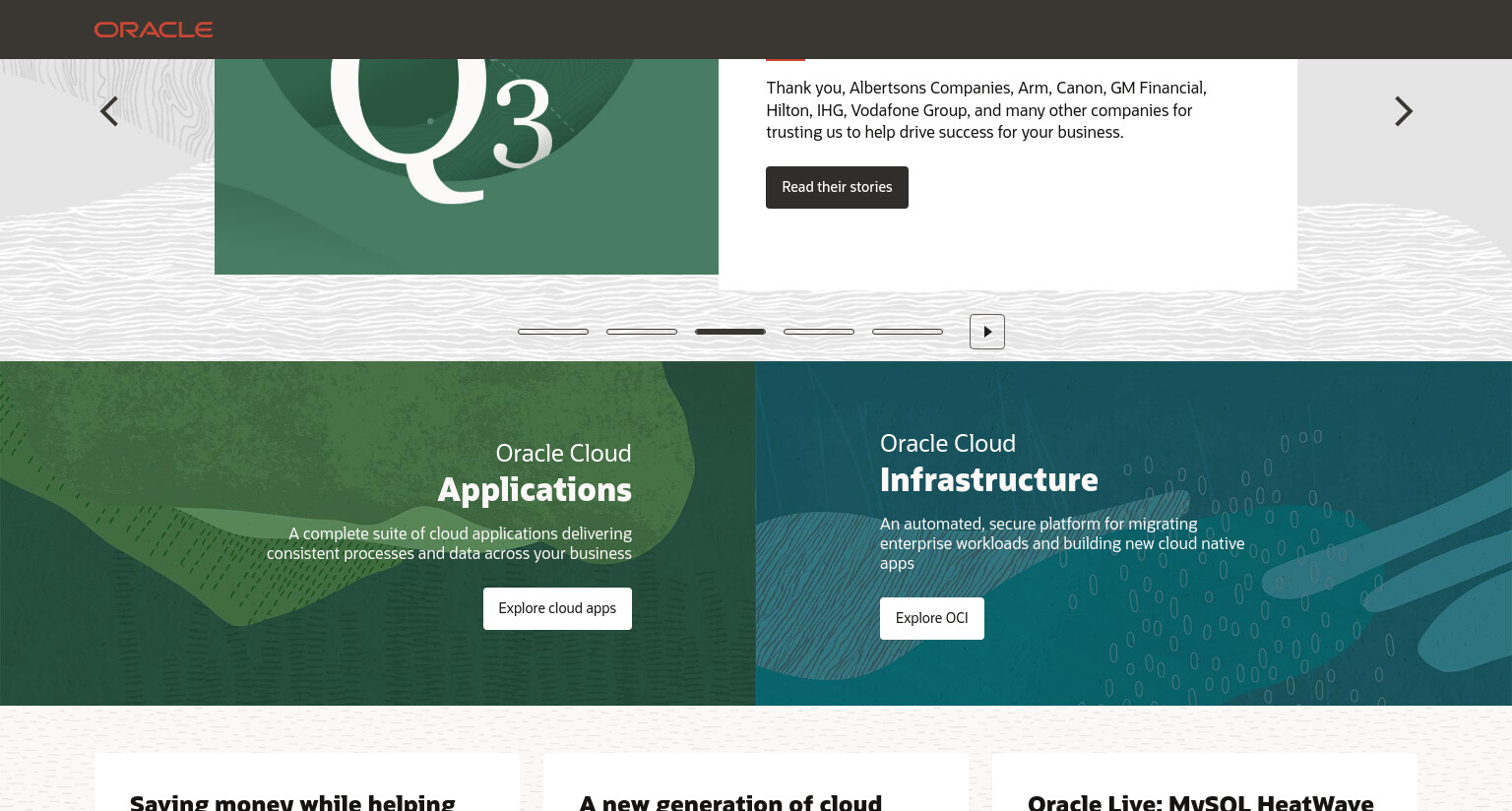Click the Oracle Cloud Applications heading
Viewport: 1512px width, 811px height.
pyautogui.click(x=535, y=472)
